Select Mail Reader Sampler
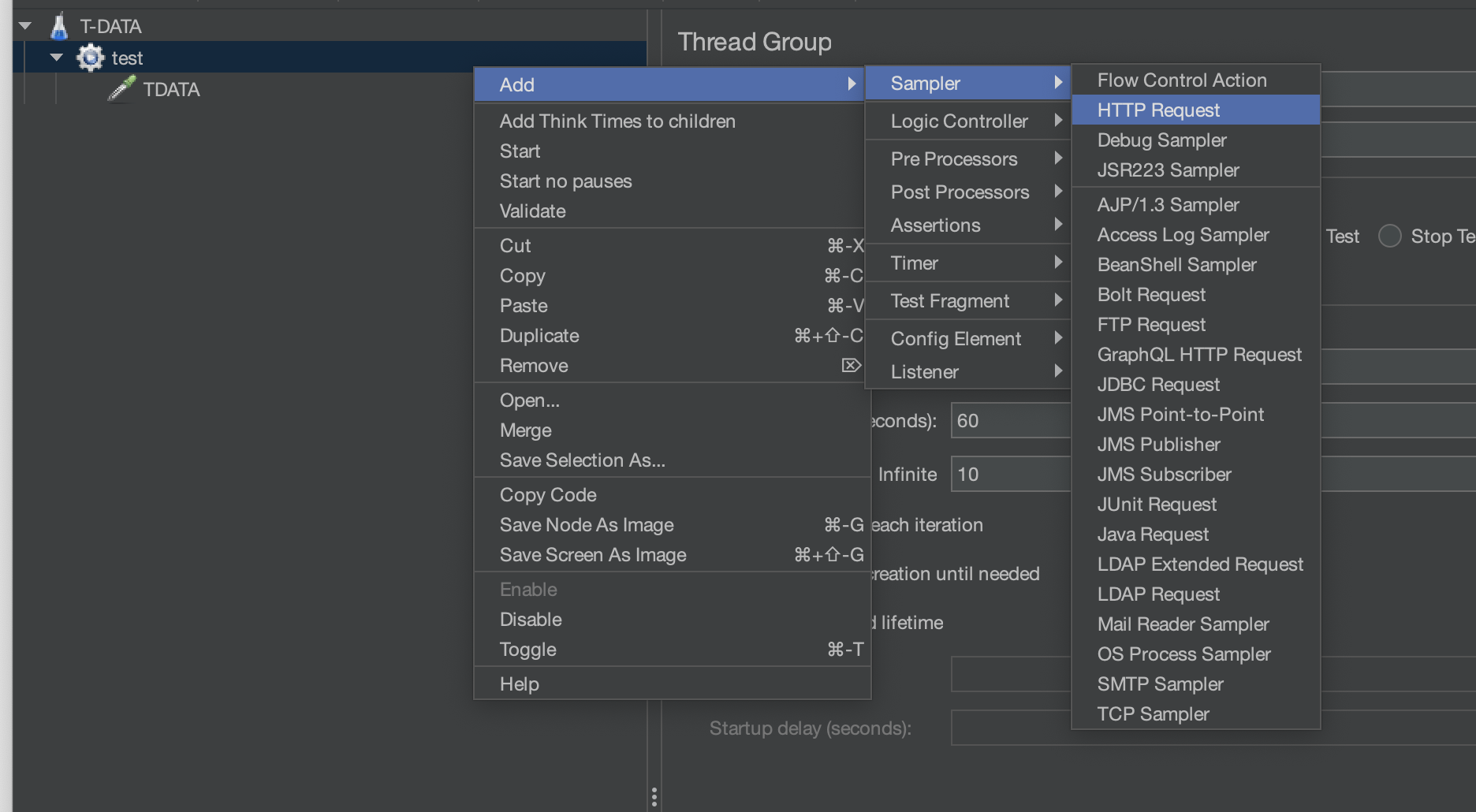The image size is (1476, 812). tap(1196, 624)
